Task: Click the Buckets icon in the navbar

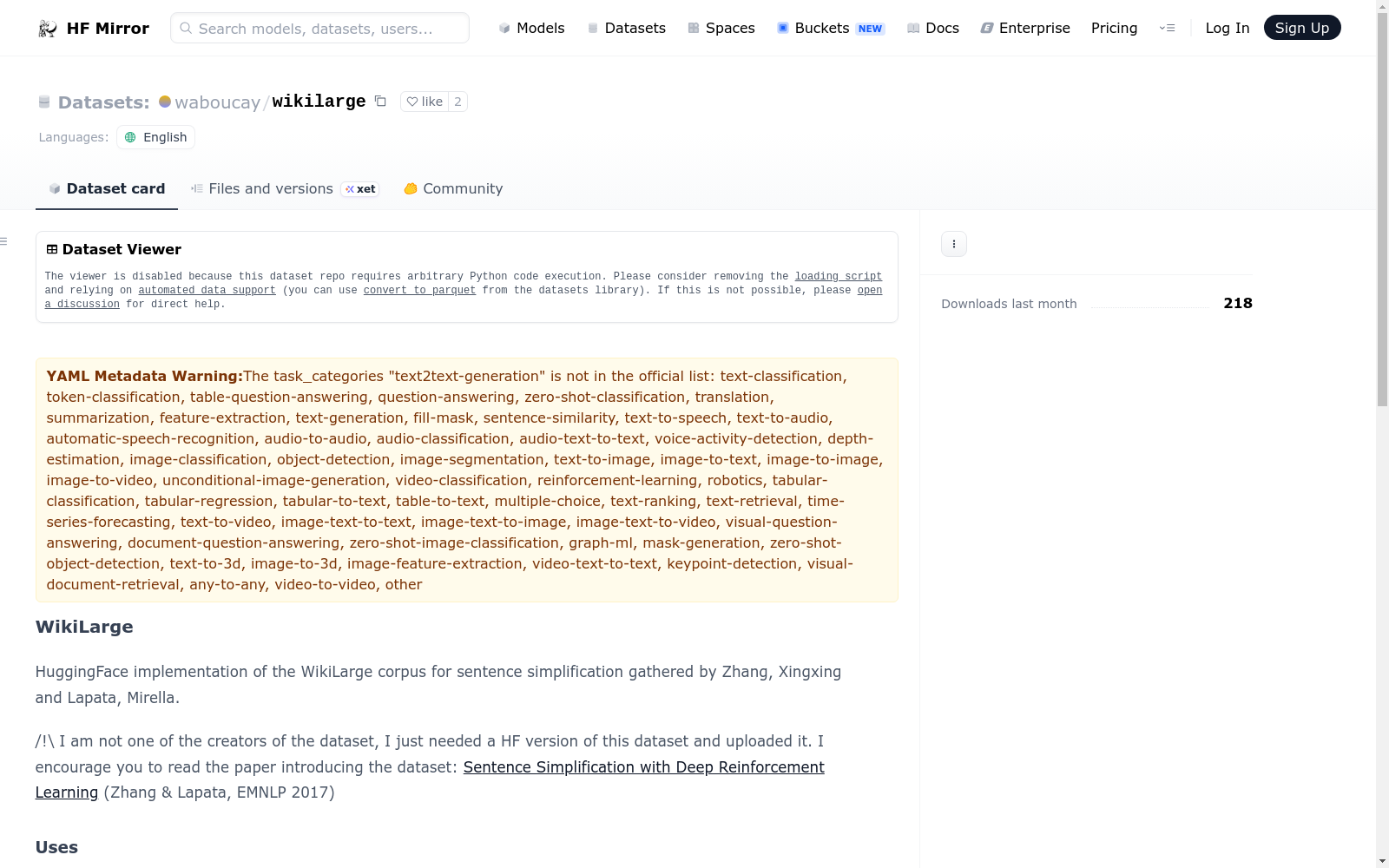Action: (783, 29)
